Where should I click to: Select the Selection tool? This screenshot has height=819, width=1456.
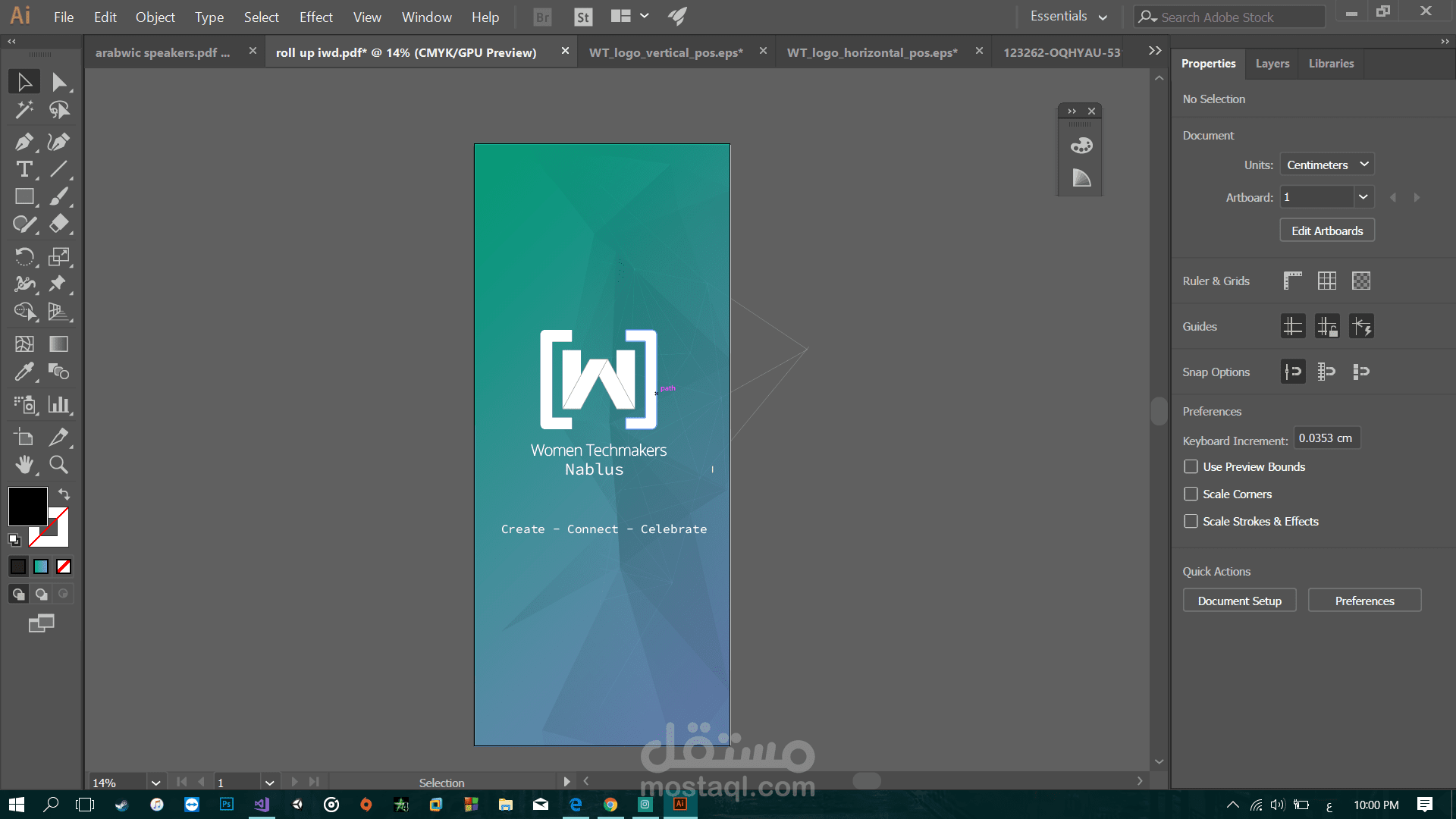point(24,81)
